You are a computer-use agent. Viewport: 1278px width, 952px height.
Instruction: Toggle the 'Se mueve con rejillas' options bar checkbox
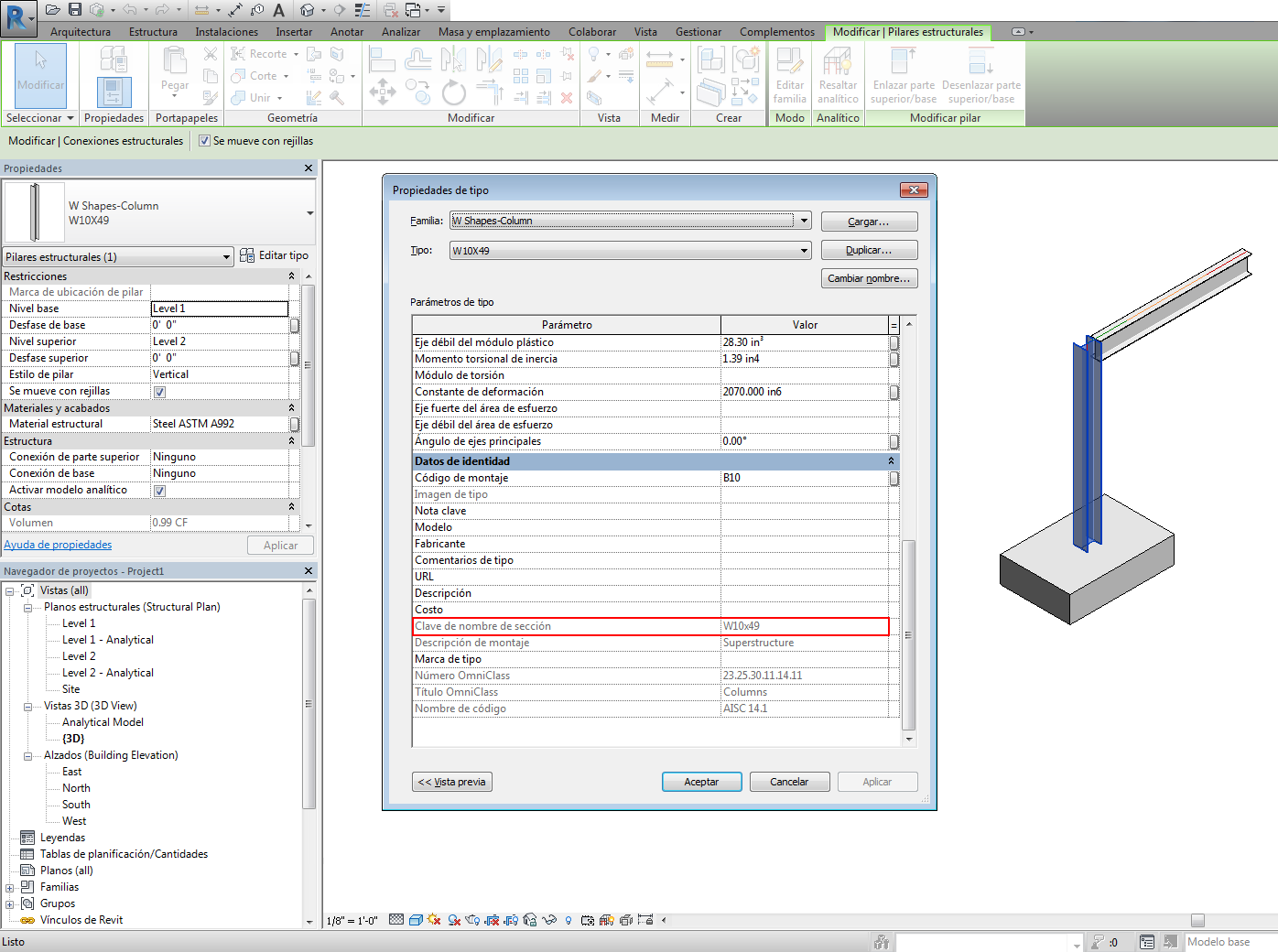[205, 141]
